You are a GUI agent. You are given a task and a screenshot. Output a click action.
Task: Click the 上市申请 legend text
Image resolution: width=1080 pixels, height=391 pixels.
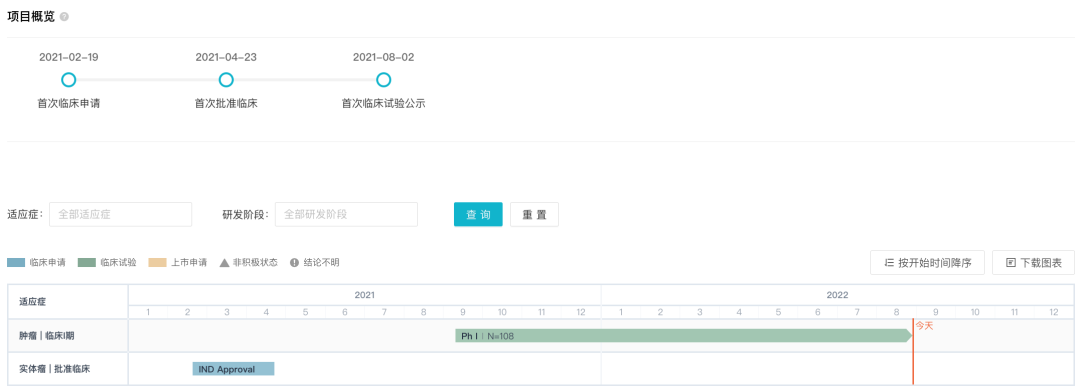click(189, 262)
